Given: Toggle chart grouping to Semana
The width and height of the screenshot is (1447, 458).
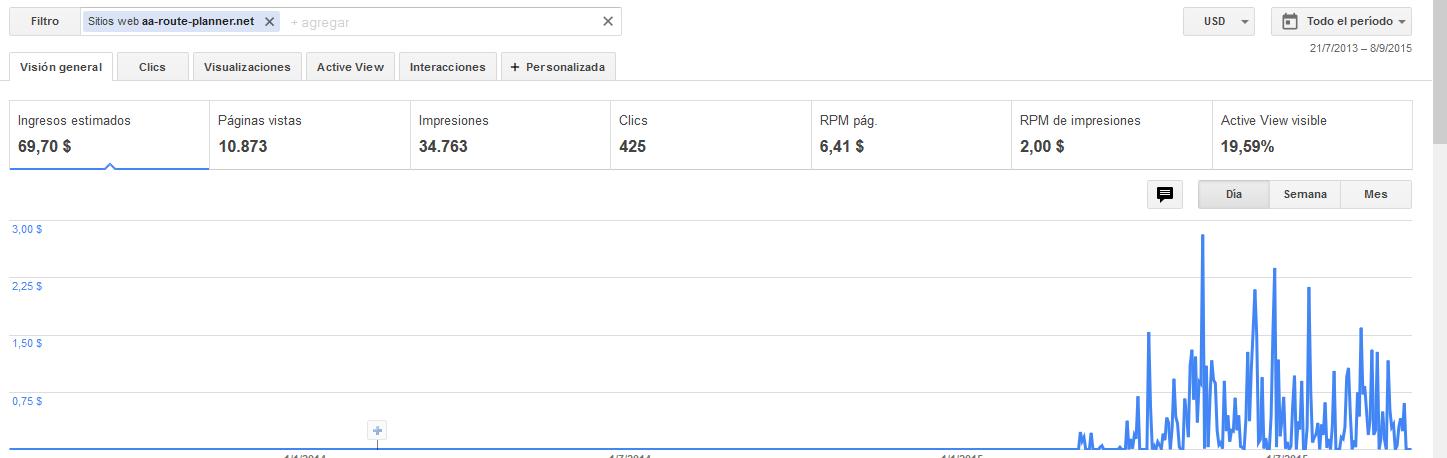Looking at the screenshot, I should [x=1305, y=194].
